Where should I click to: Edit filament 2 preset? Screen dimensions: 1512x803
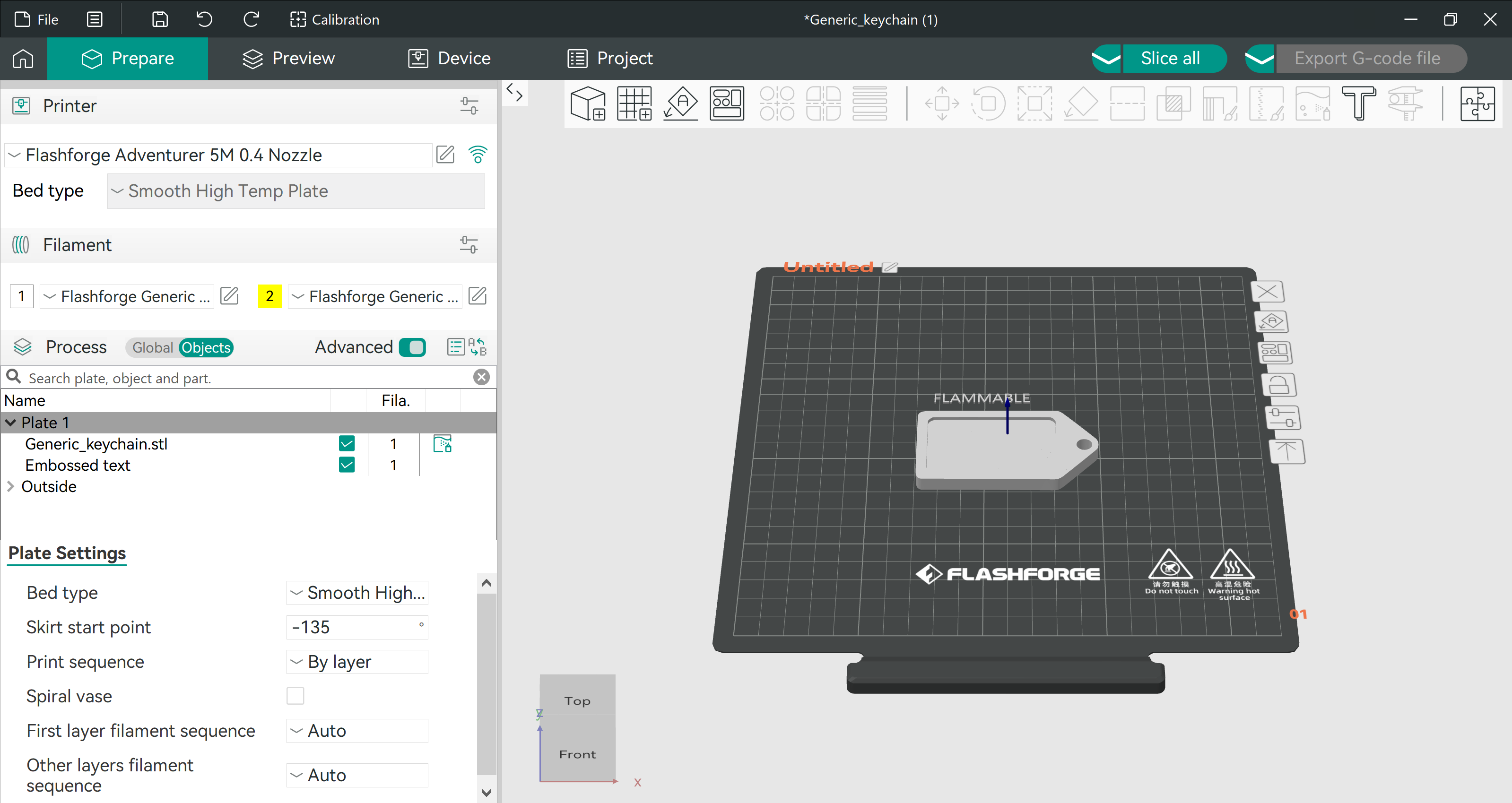click(x=477, y=295)
